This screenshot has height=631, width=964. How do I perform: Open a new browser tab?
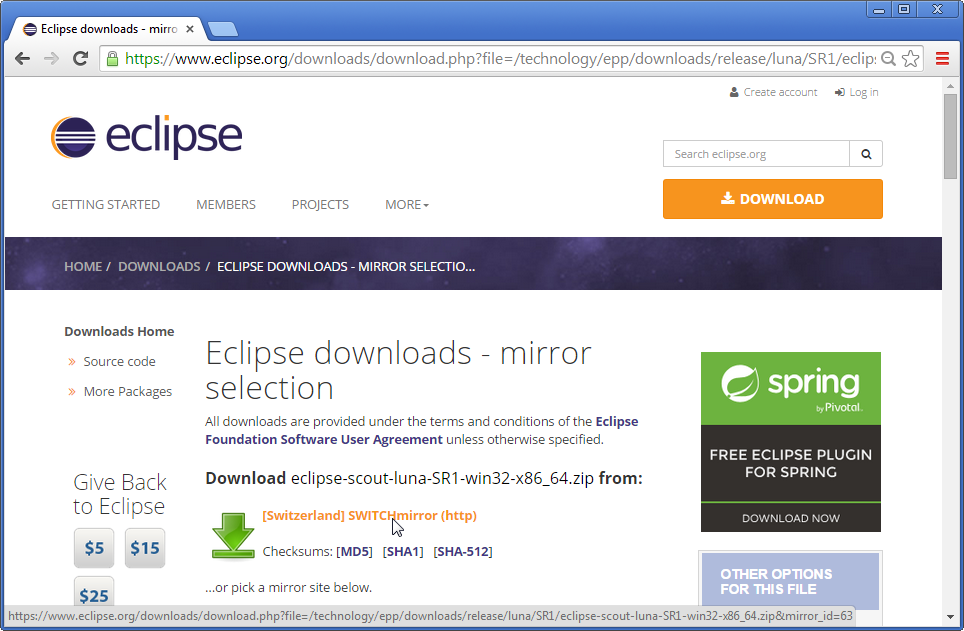point(223,29)
